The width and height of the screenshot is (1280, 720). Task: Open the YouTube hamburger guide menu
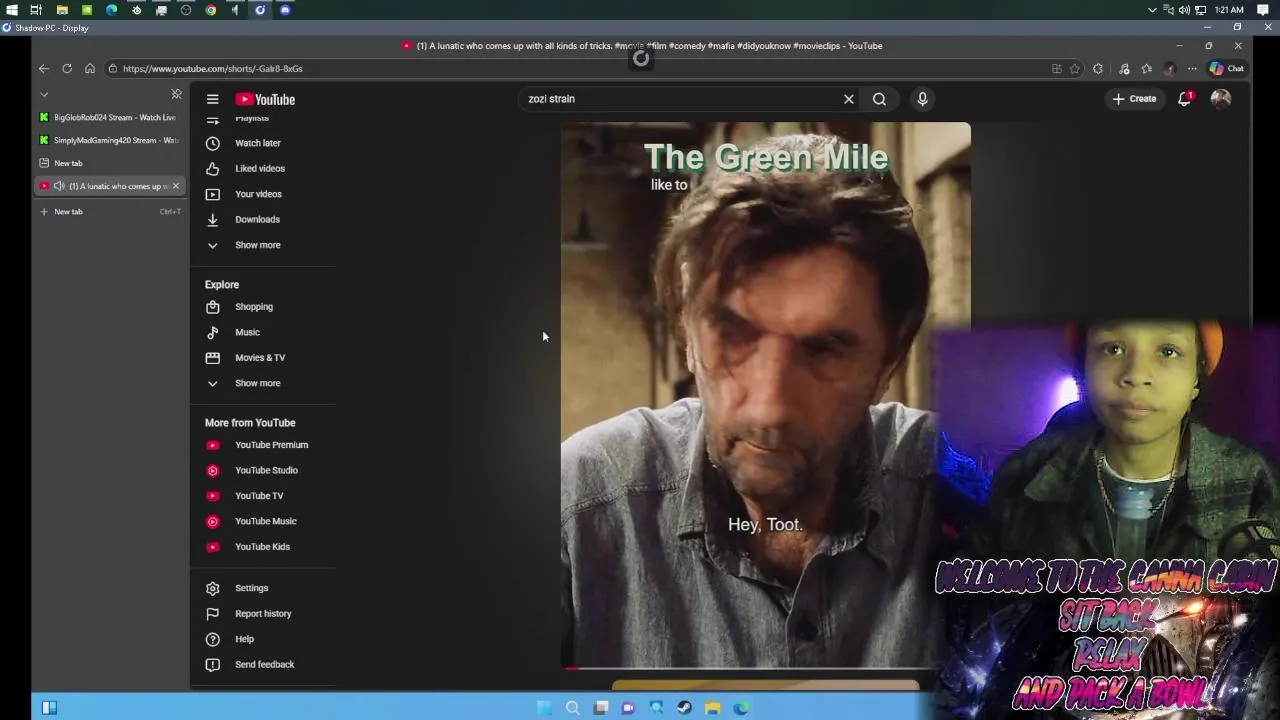(x=212, y=99)
